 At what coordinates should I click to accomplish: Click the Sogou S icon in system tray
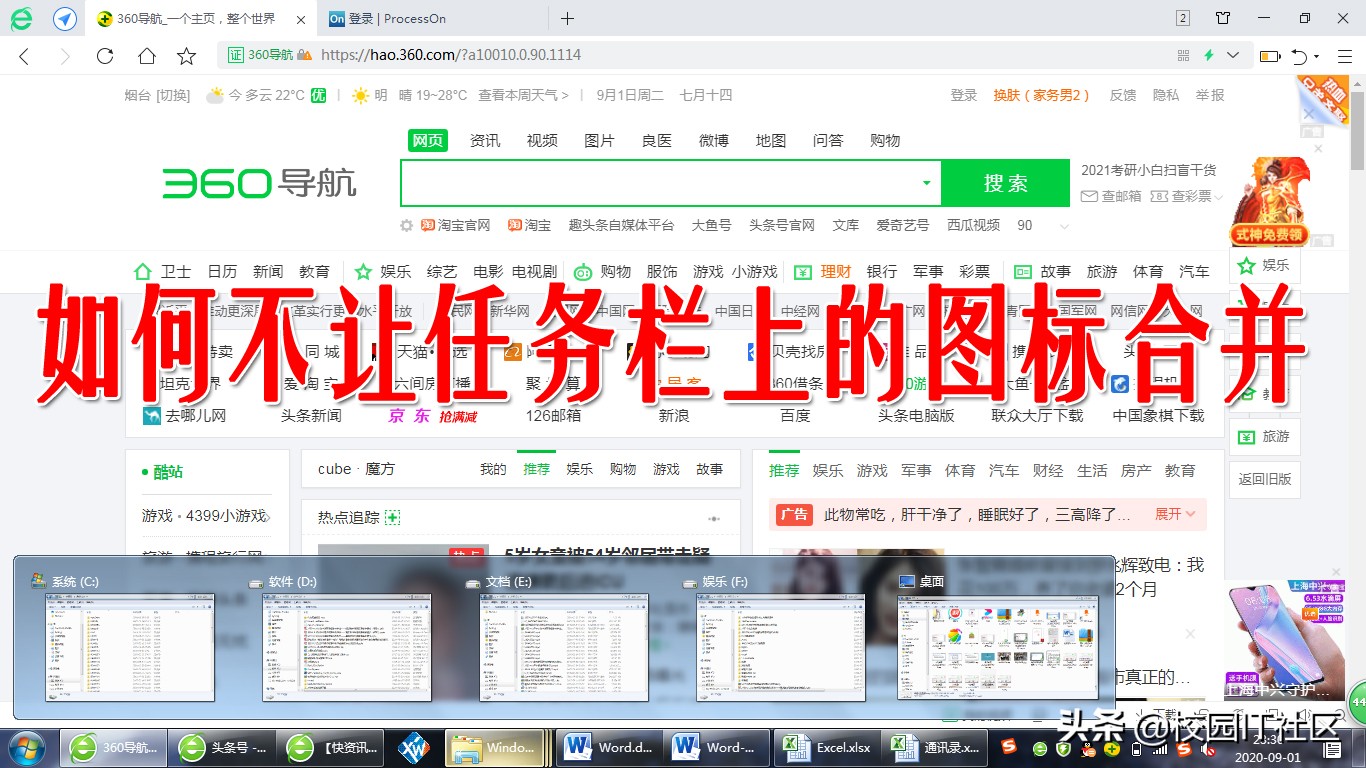pos(1011,748)
